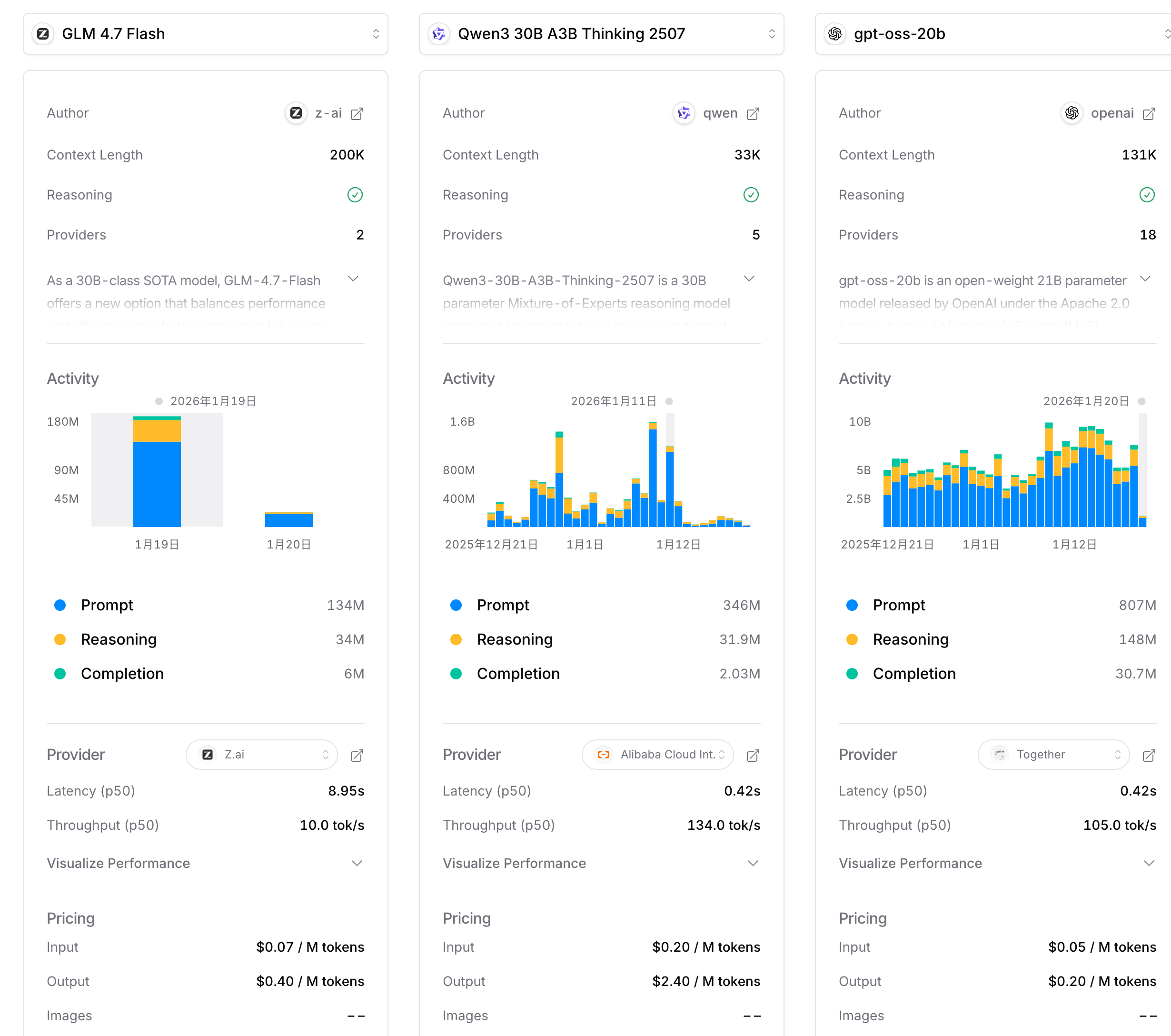The width and height of the screenshot is (1171, 1036).
Task: Click the GLM reasoning green checkmark icon
Action: 355,195
